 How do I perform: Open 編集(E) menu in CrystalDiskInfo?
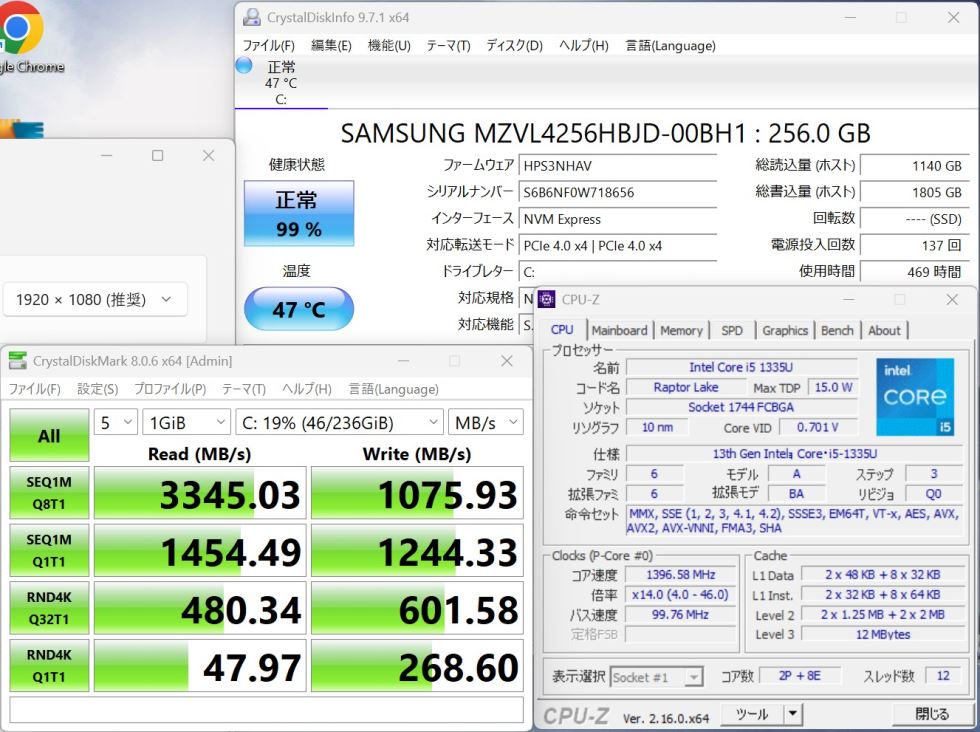click(x=331, y=46)
